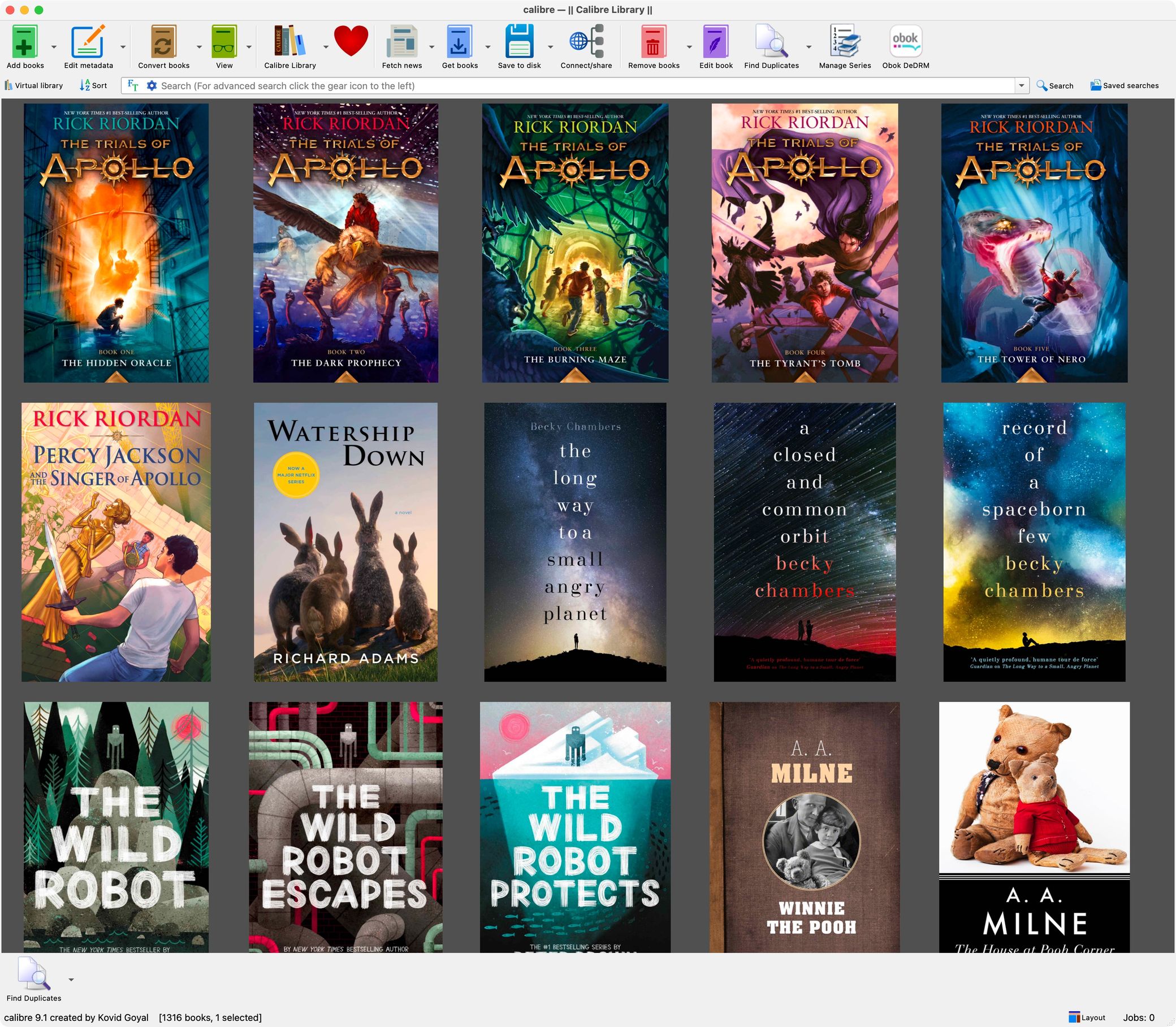Click the Layout button

coord(1087,1017)
